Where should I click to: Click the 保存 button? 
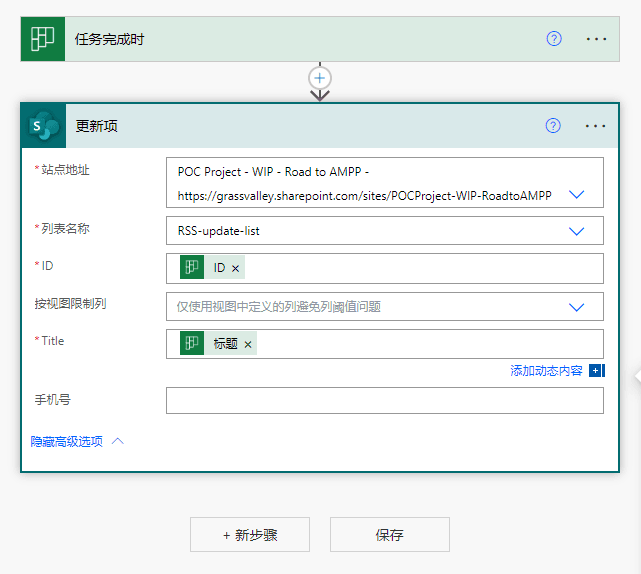click(x=389, y=535)
